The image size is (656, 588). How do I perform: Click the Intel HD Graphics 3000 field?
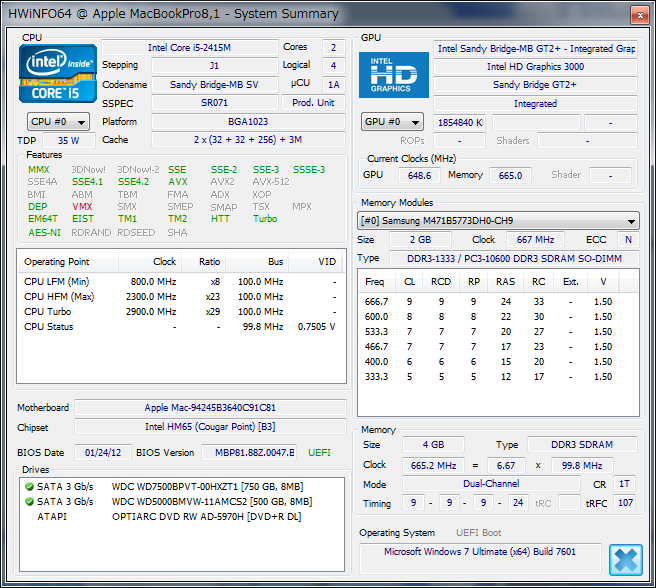pyautogui.click(x=535, y=67)
